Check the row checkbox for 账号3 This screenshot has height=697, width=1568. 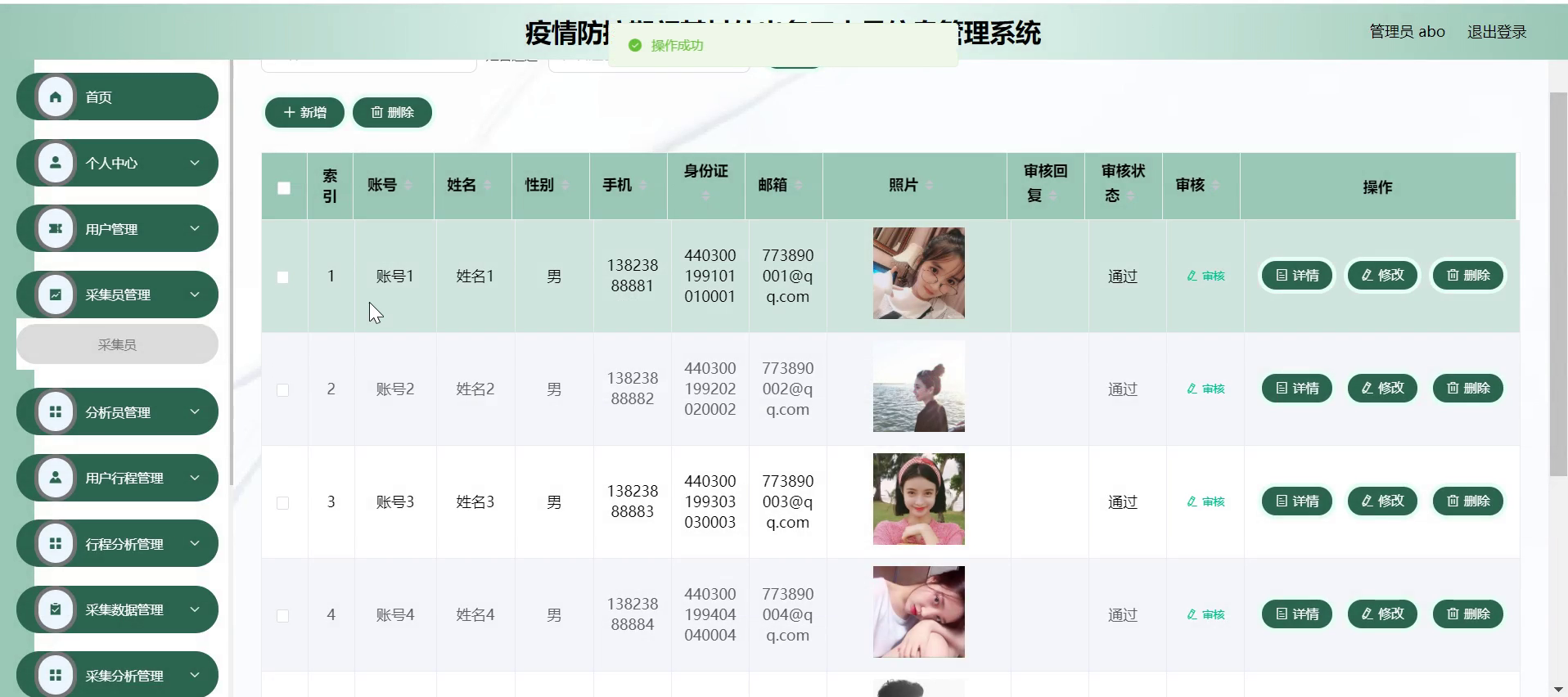(x=282, y=503)
